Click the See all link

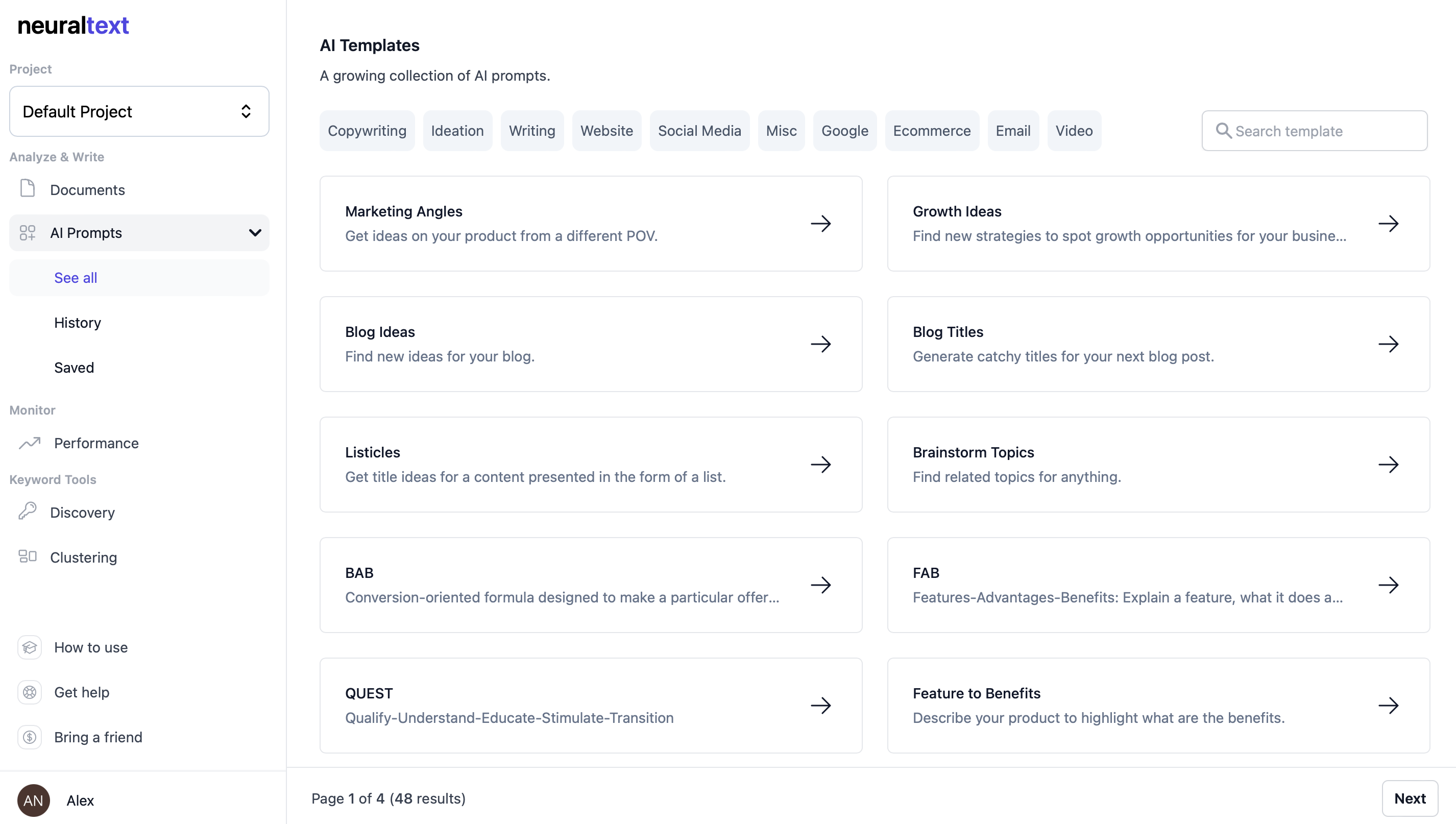[76, 278]
